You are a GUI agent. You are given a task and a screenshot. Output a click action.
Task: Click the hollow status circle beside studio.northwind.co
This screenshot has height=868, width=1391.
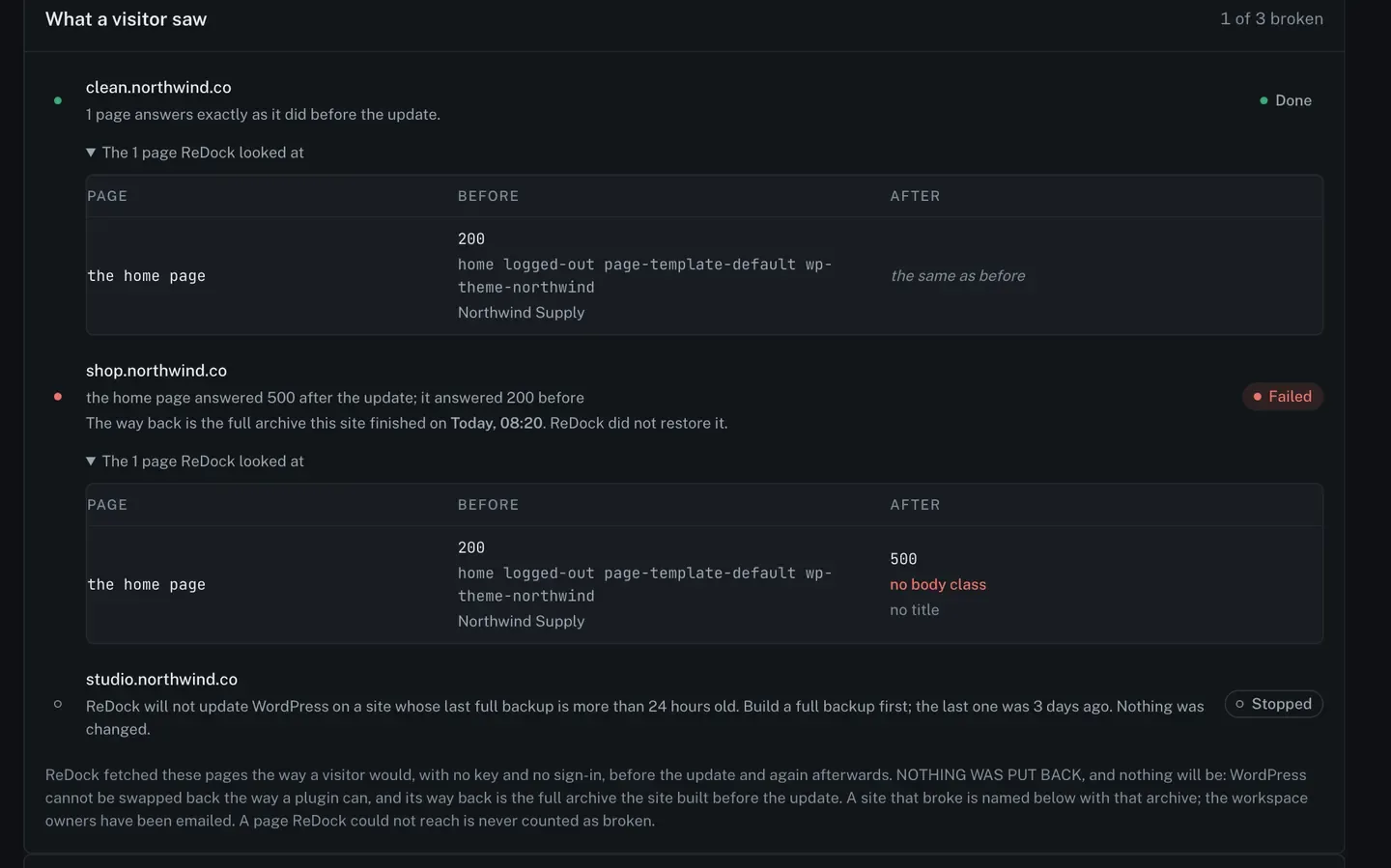58,704
